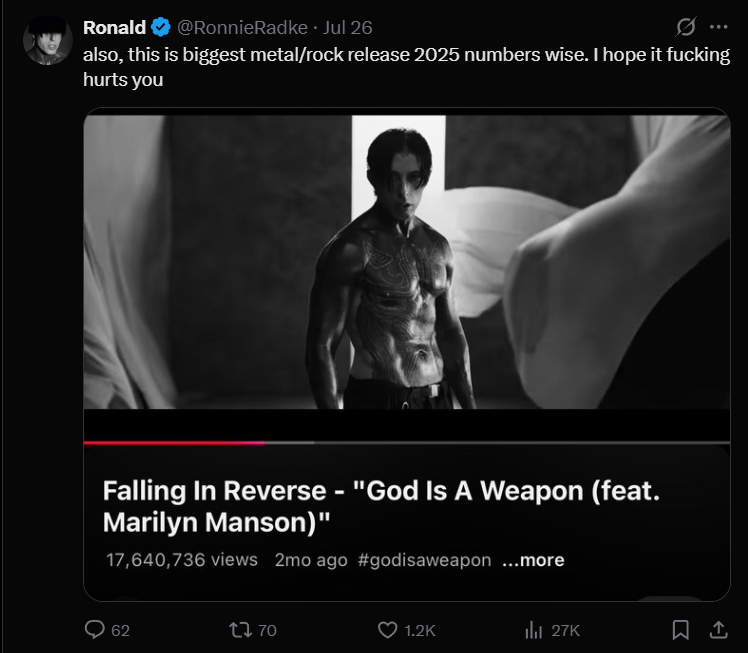Click the 17,640,736 views count text
748x653 pixels.
(x=182, y=560)
